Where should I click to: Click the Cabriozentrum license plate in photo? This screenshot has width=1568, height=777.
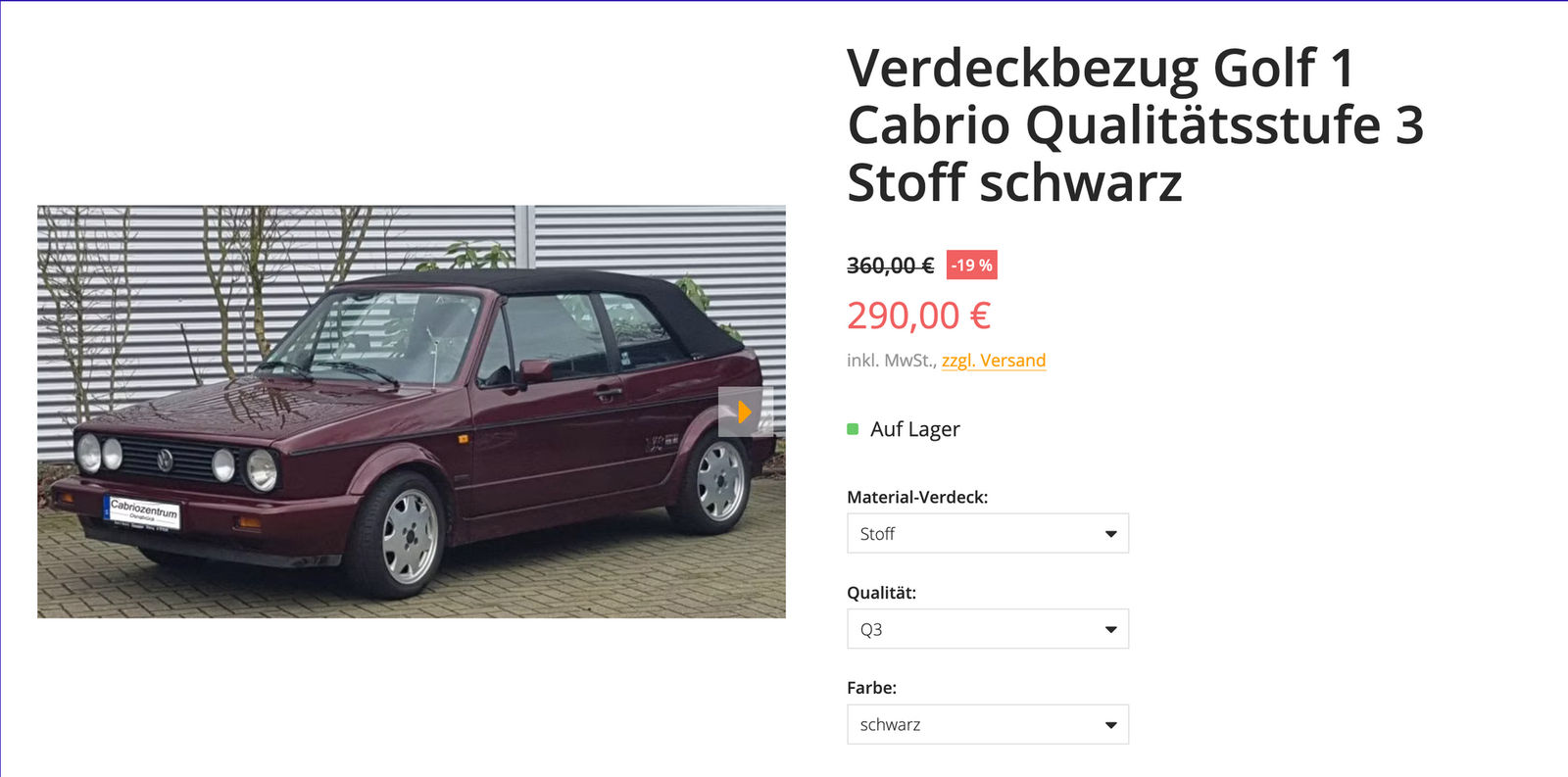[x=143, y=511]
